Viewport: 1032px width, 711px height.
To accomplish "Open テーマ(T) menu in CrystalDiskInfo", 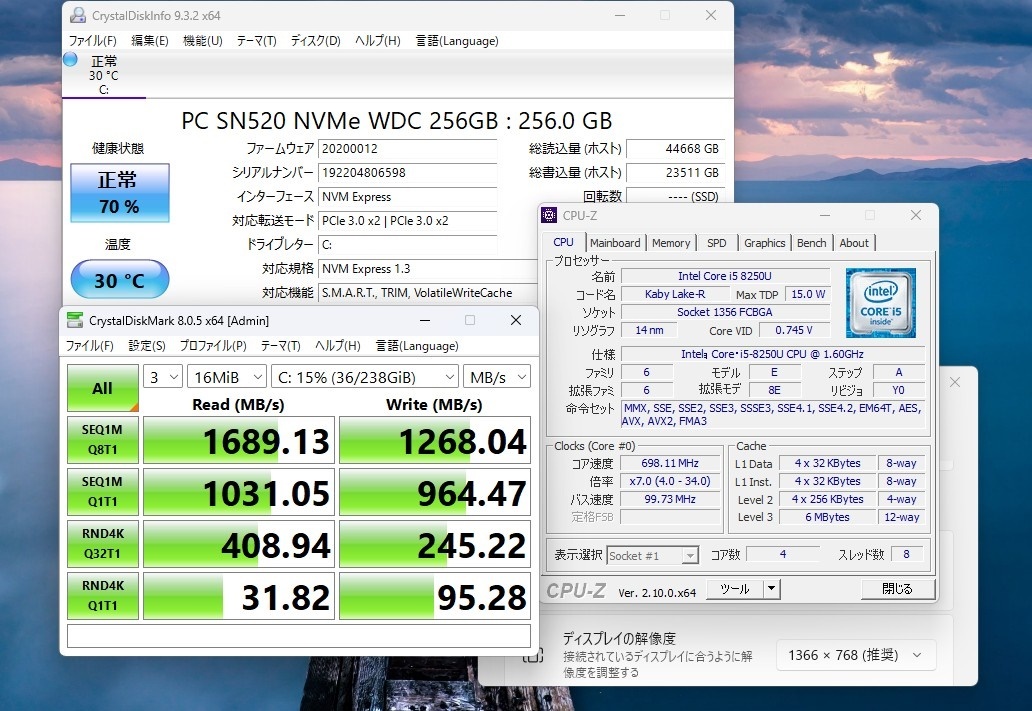I will [256, 41].
